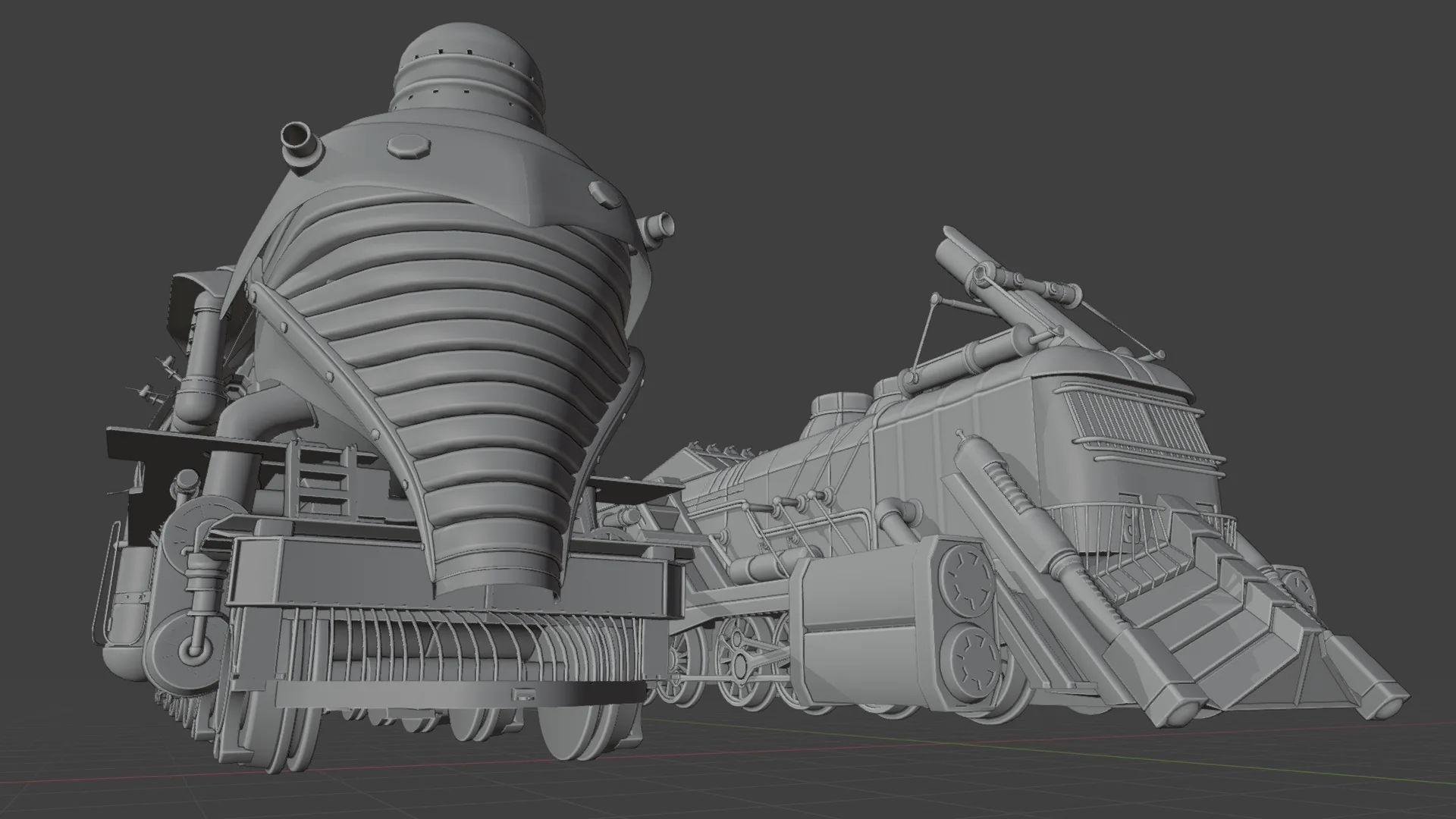The height and width of the screenshot is (819, 1456).
Task: Click the upper-right small pipe on funnel
Action: (658, 224)
